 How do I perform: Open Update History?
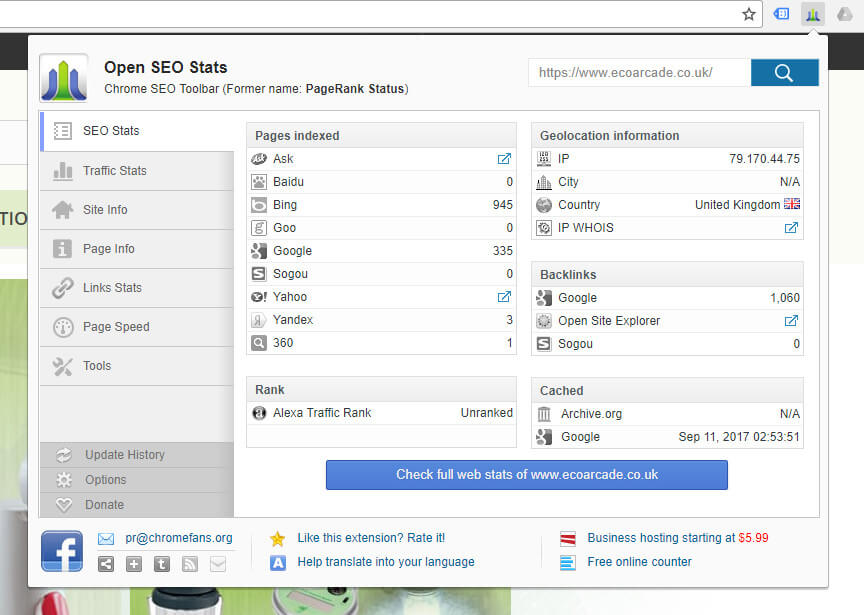click(138, 455)
